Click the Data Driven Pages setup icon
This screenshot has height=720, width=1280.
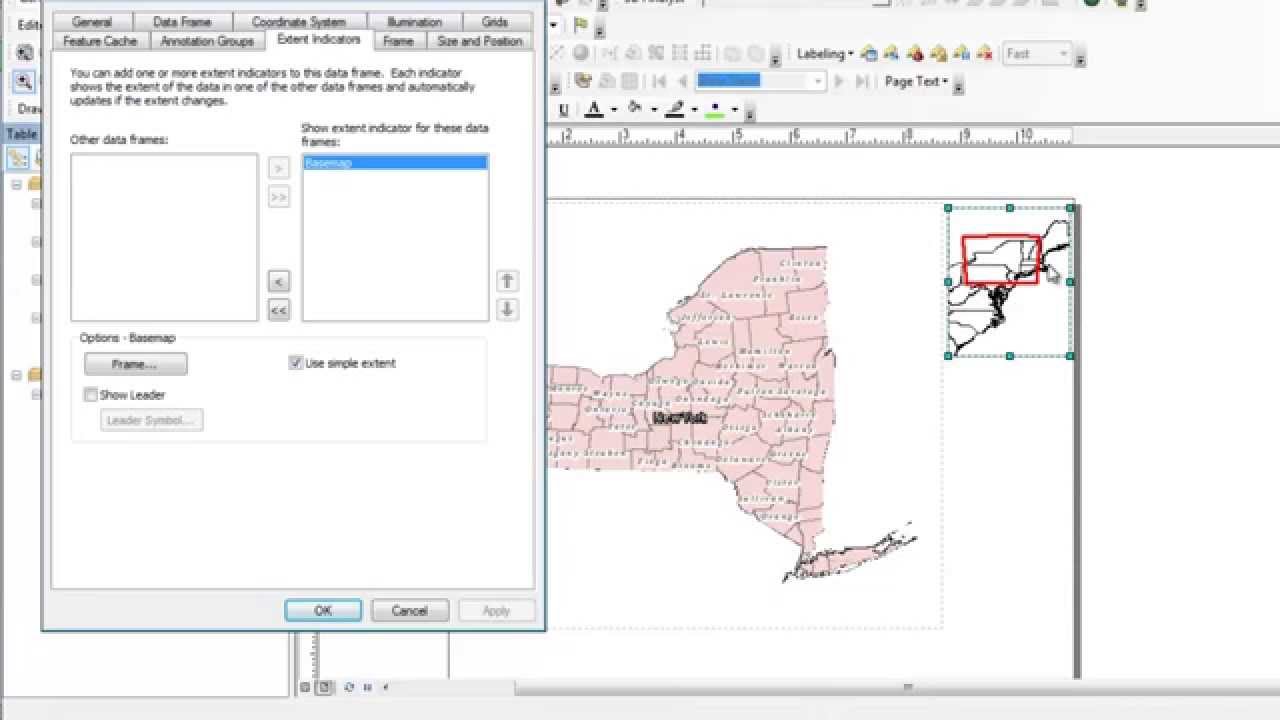click(584, 81)
